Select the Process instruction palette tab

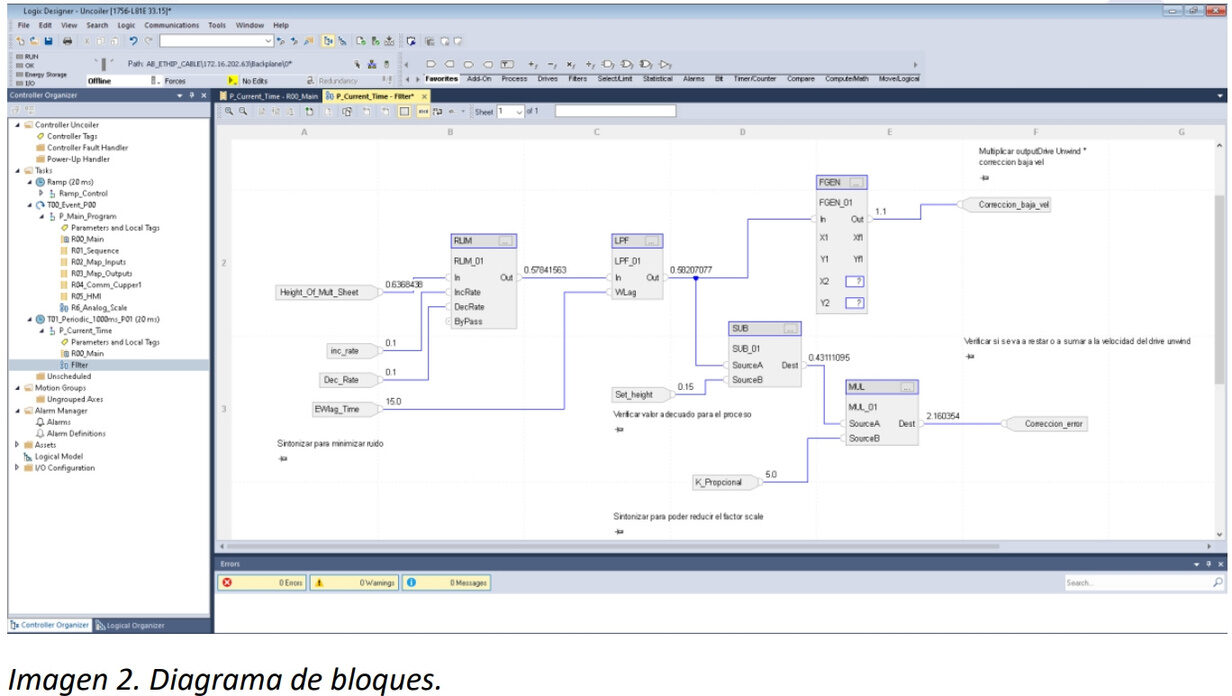click(x=514, y=78)
